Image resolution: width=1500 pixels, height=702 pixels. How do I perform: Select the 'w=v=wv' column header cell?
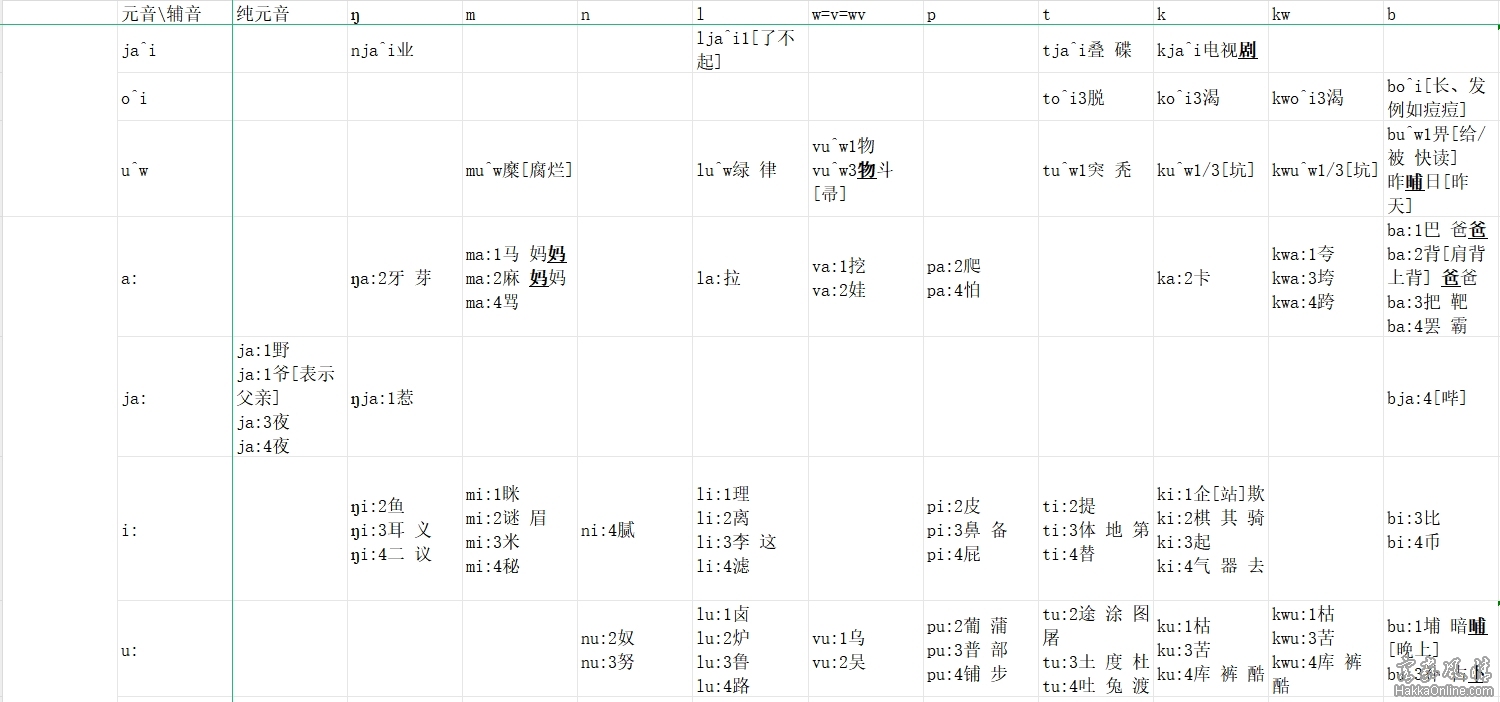coord(865,15)
